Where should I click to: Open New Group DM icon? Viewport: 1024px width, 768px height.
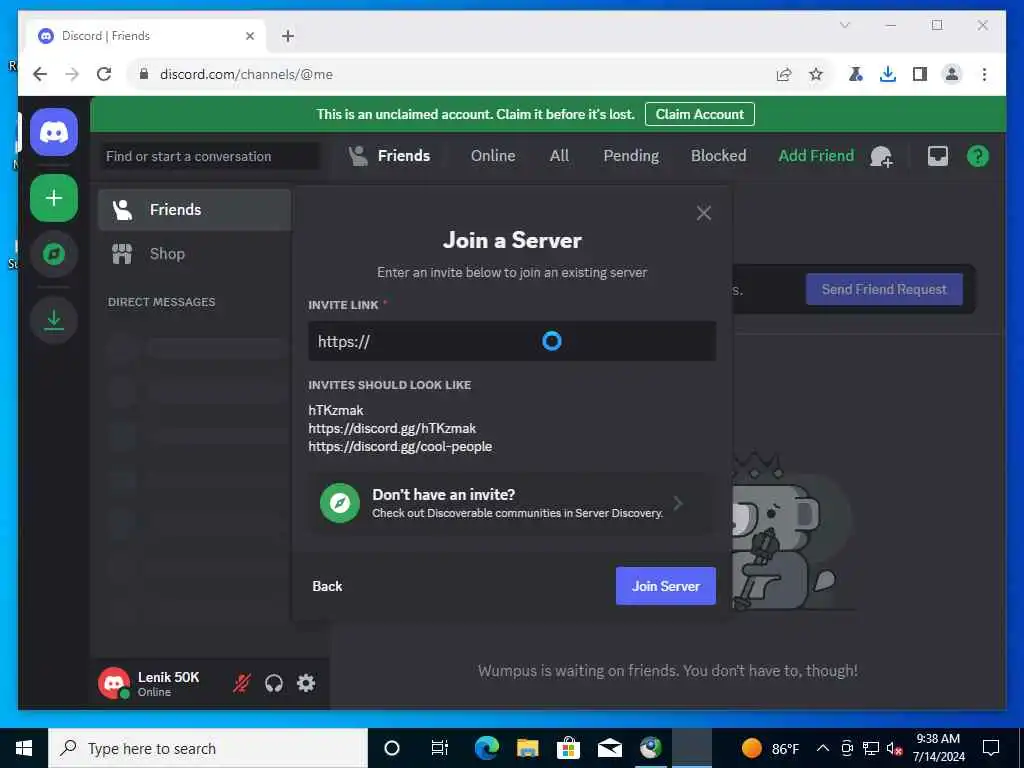(x=882, y=156)
